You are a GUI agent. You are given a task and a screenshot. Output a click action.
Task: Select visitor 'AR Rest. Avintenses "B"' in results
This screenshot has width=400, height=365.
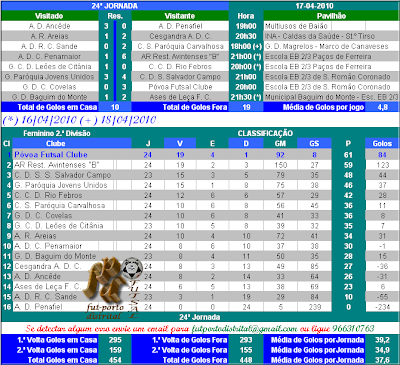(180, 56)
